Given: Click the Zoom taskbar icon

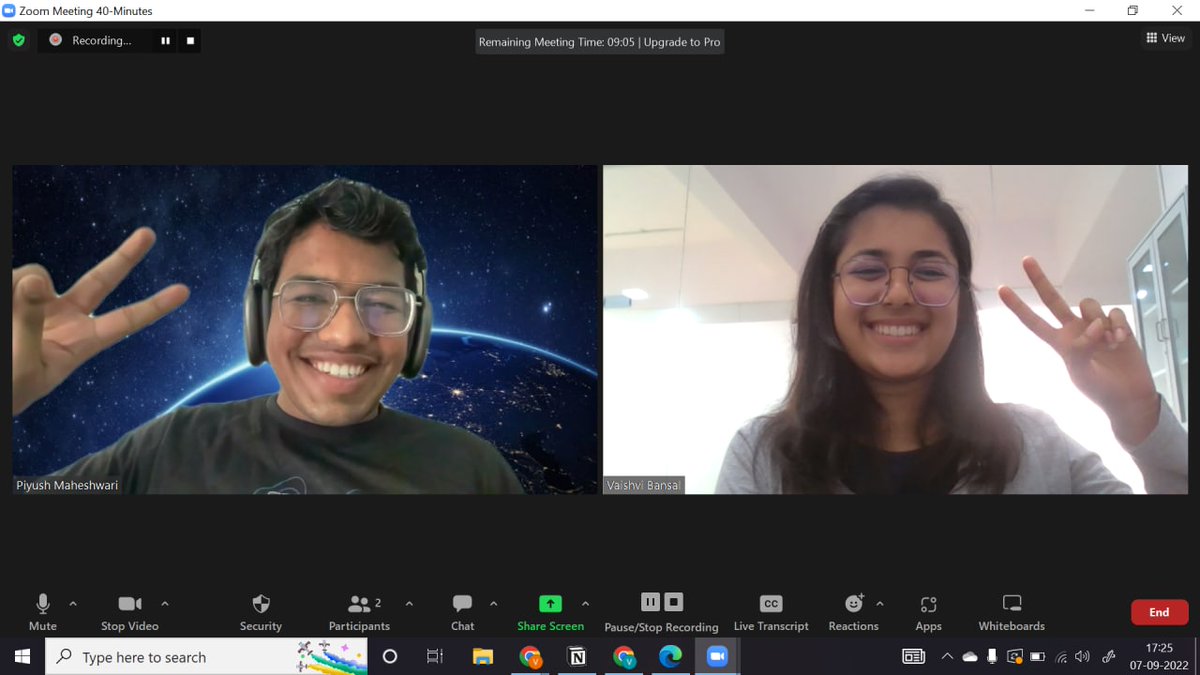Looking at the screenshot, I should tap(717, 657).
